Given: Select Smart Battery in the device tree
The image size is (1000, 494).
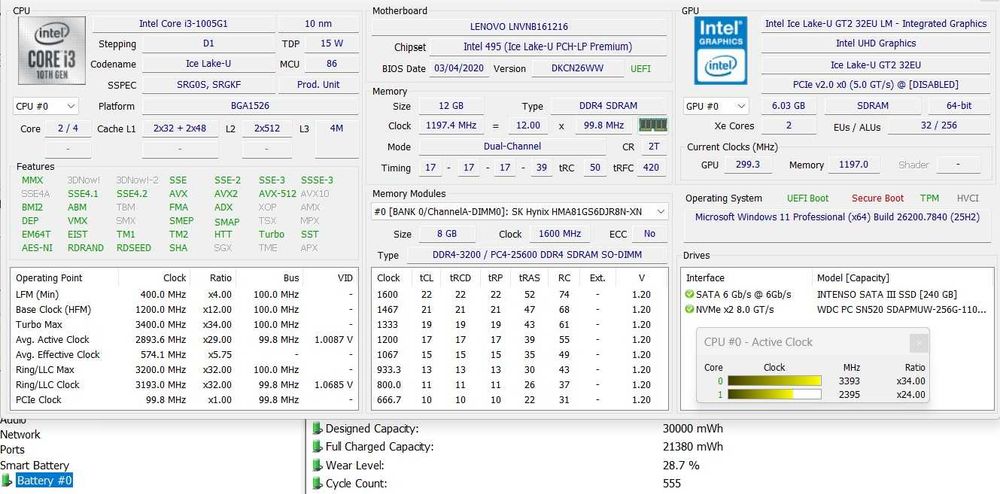Looking at the screenshot, I should pyautogui.click(x=34, y=465).
